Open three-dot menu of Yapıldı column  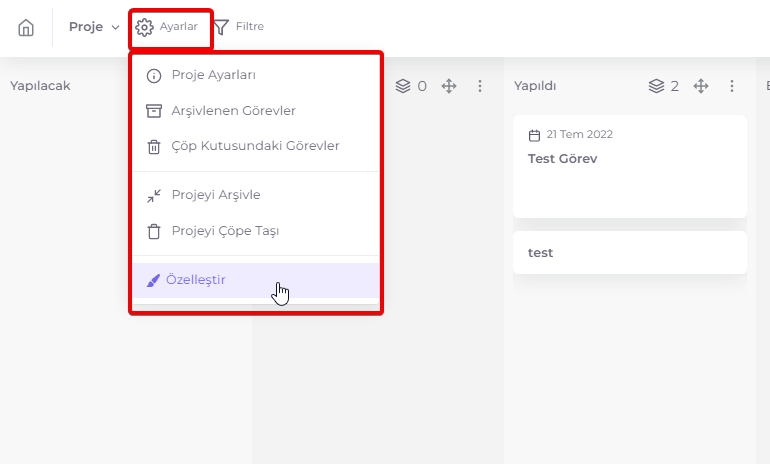[732, 86]
